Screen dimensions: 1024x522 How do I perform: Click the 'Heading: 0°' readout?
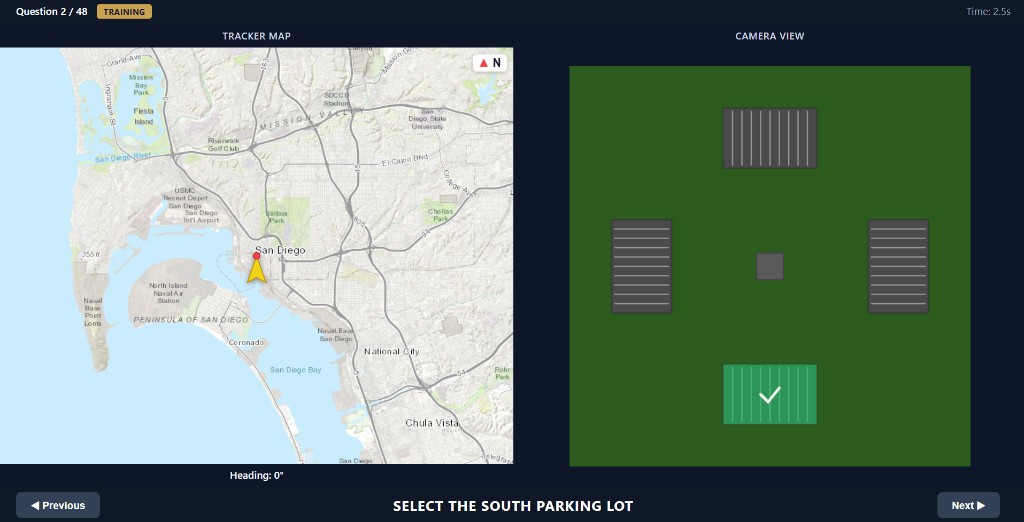(x=257, y=476)
